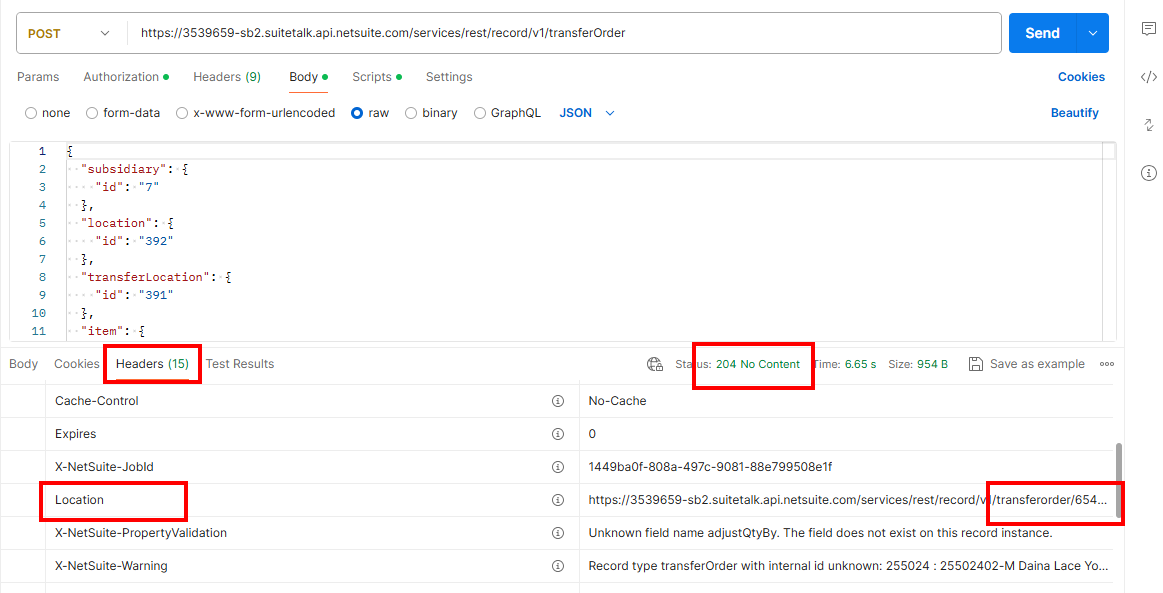Click the Beautify link
Screen dimensions: 1163x593
[1074, 113]
